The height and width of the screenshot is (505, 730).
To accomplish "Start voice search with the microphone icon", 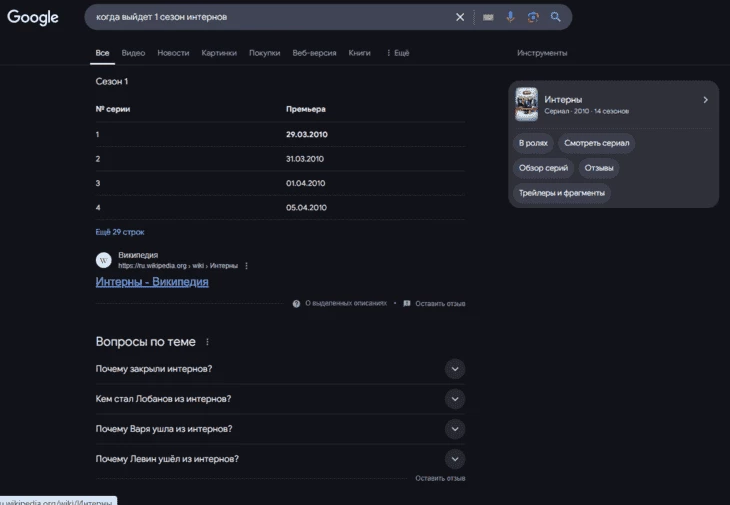I will pyautogui.click(x=510, y=17).
